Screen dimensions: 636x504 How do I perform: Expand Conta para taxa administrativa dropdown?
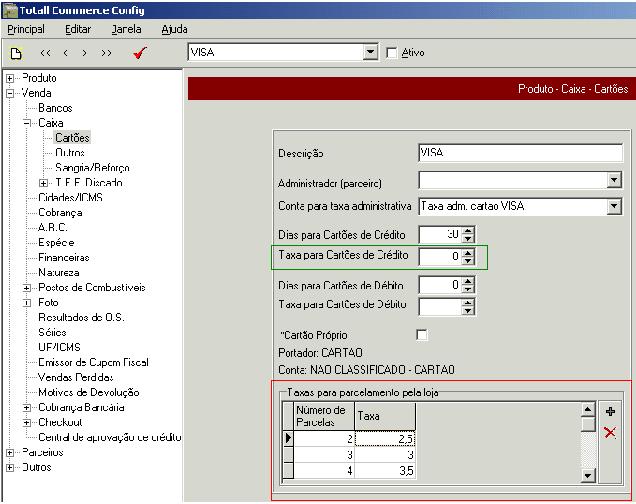tap(614, 206)
